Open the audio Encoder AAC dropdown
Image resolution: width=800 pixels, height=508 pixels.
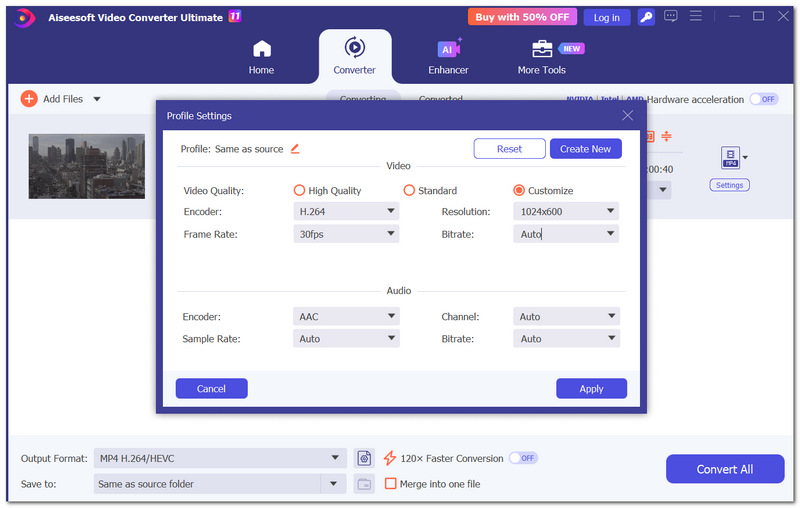click(346, 316)
